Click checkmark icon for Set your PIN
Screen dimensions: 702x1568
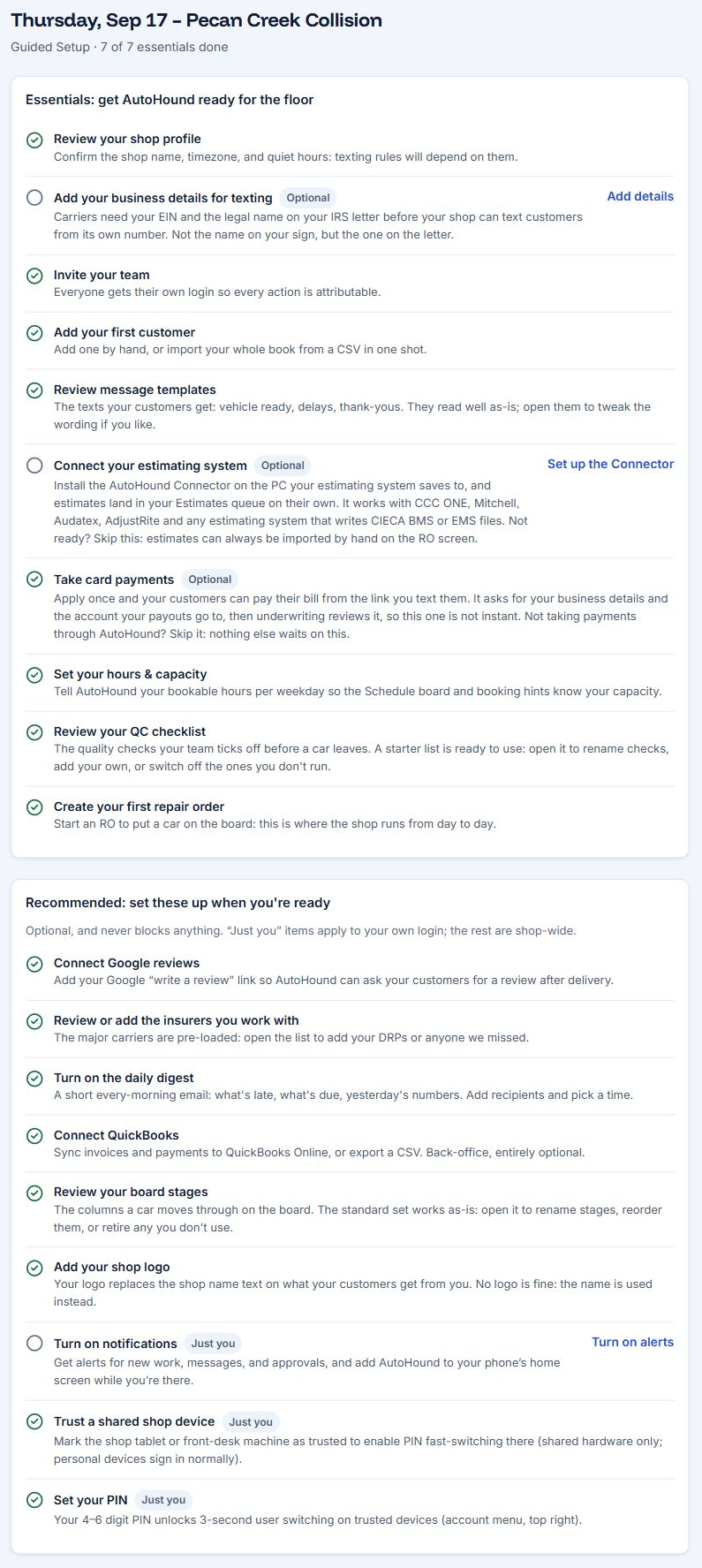click(34, 1500)
